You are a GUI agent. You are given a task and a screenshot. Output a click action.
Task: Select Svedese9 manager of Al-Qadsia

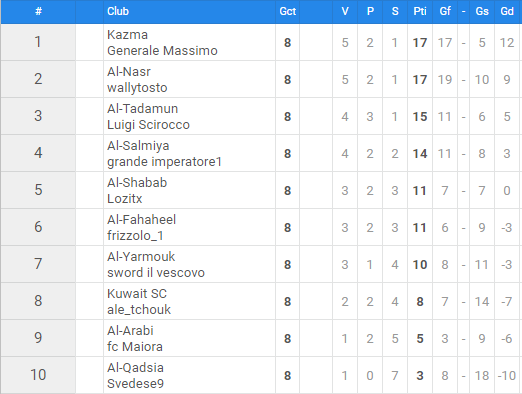[136, 384]
